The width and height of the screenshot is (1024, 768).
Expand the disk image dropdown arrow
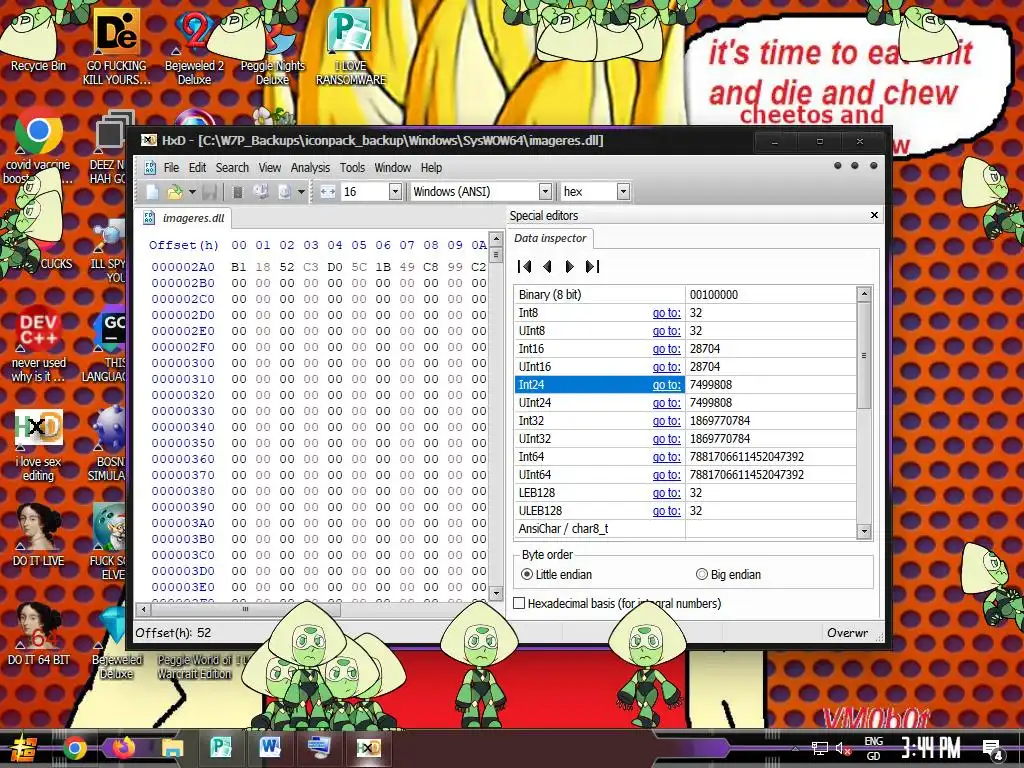pos(301,192)
